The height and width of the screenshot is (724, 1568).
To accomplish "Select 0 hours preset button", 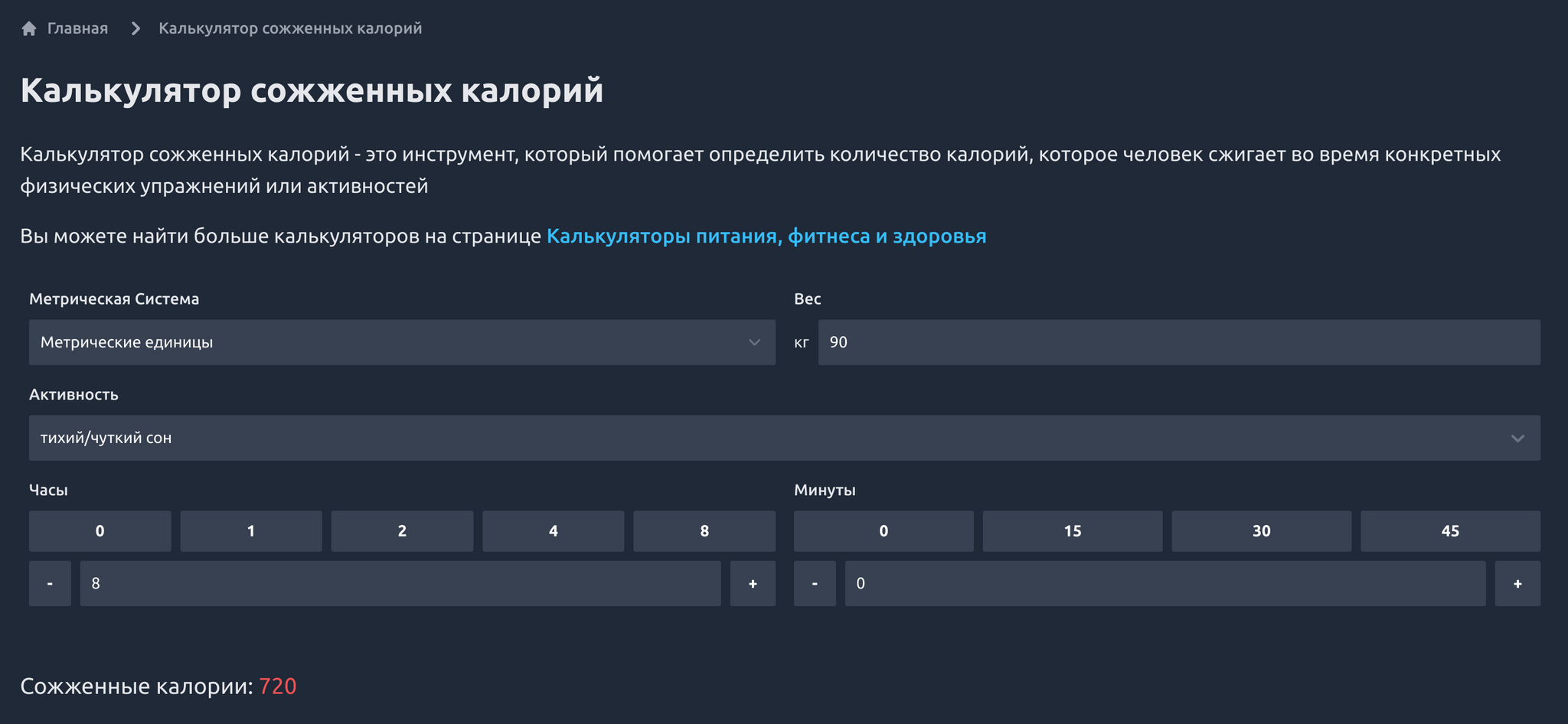I will (100, 531).
